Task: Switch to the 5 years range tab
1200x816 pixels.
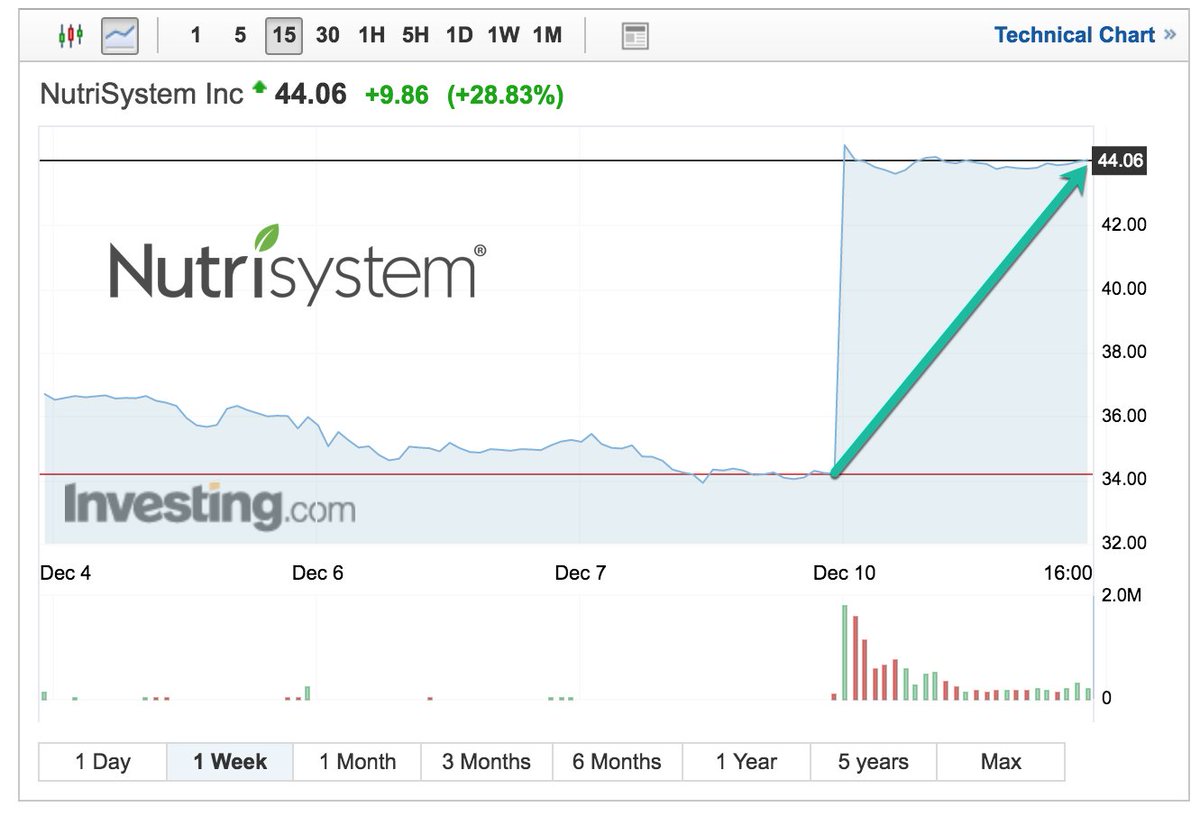Action: pos(873,762)
